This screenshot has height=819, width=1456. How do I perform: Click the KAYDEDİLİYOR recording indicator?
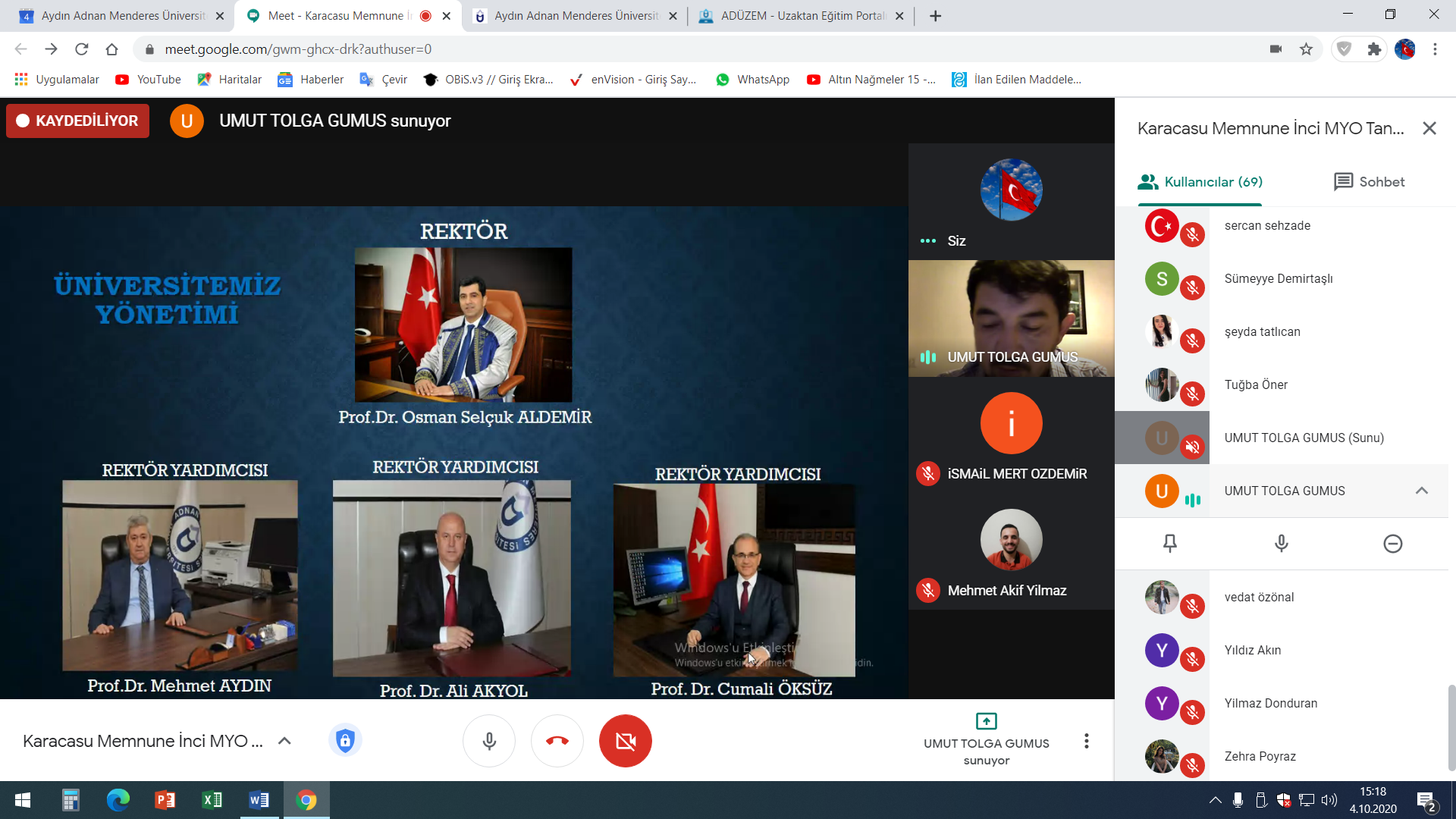pos(77,121)
